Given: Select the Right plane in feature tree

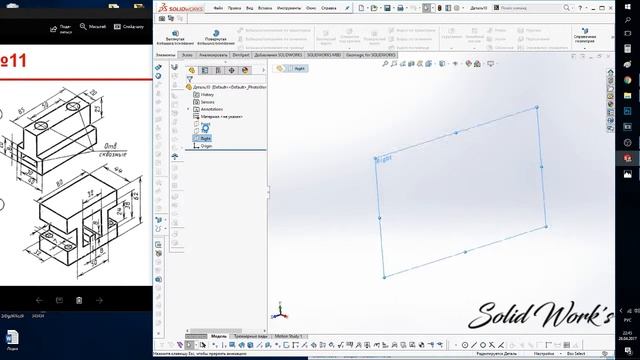Looking at the screenshot, I should [x=202, y=139].
